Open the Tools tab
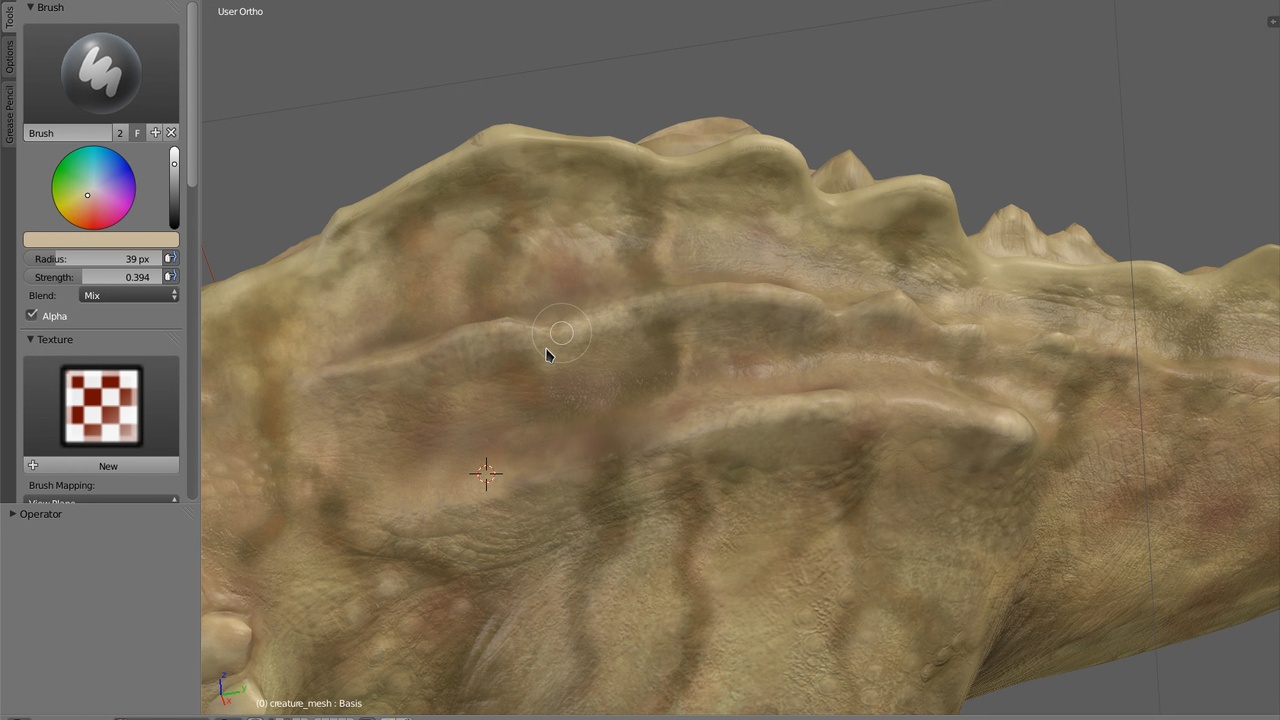Viewport: 1280px width, 720px height. [x=9, y=17]
